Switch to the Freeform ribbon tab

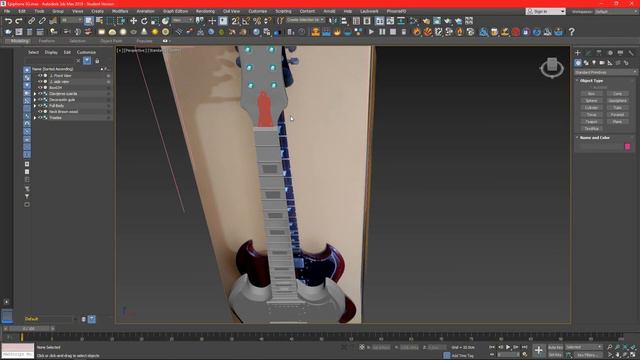pyautogui.click(x=47, y=41)
